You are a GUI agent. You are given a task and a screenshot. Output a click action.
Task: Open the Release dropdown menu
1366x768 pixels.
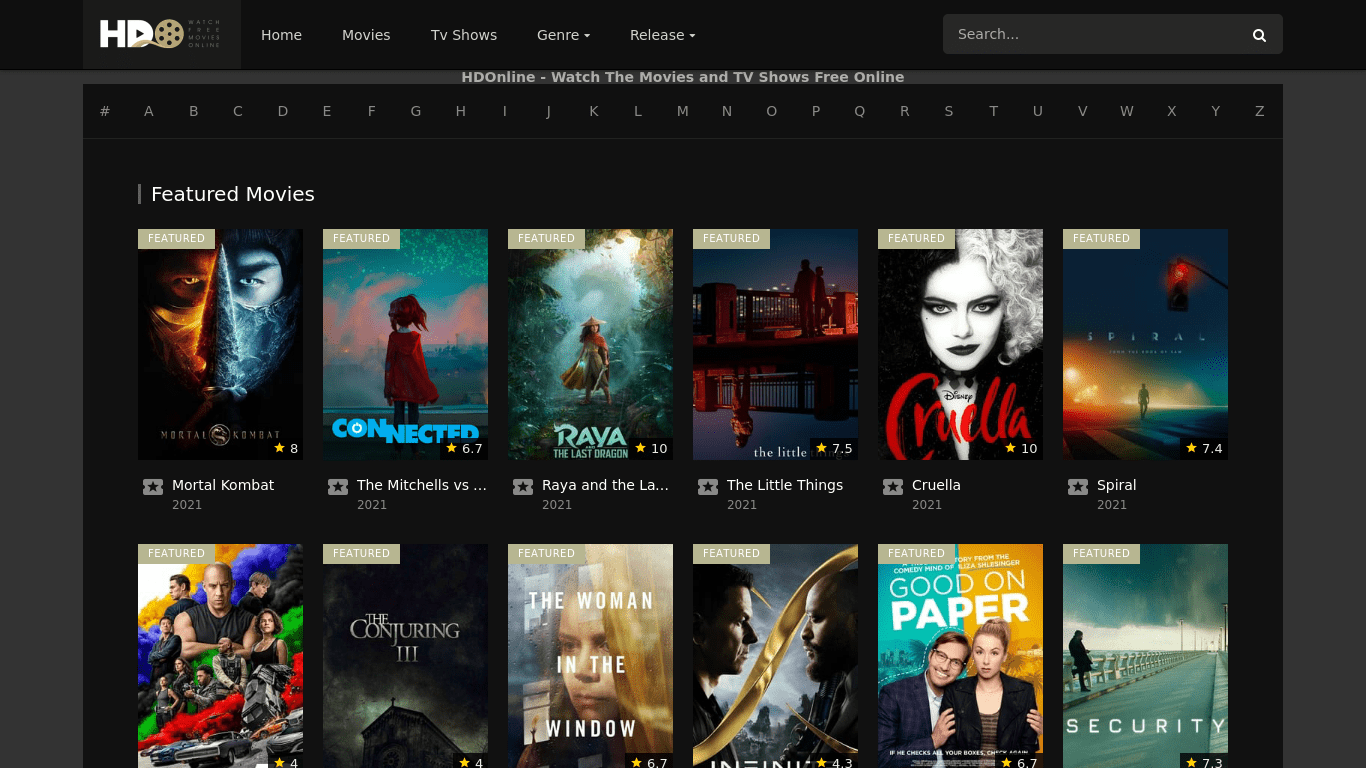(662, 35)
